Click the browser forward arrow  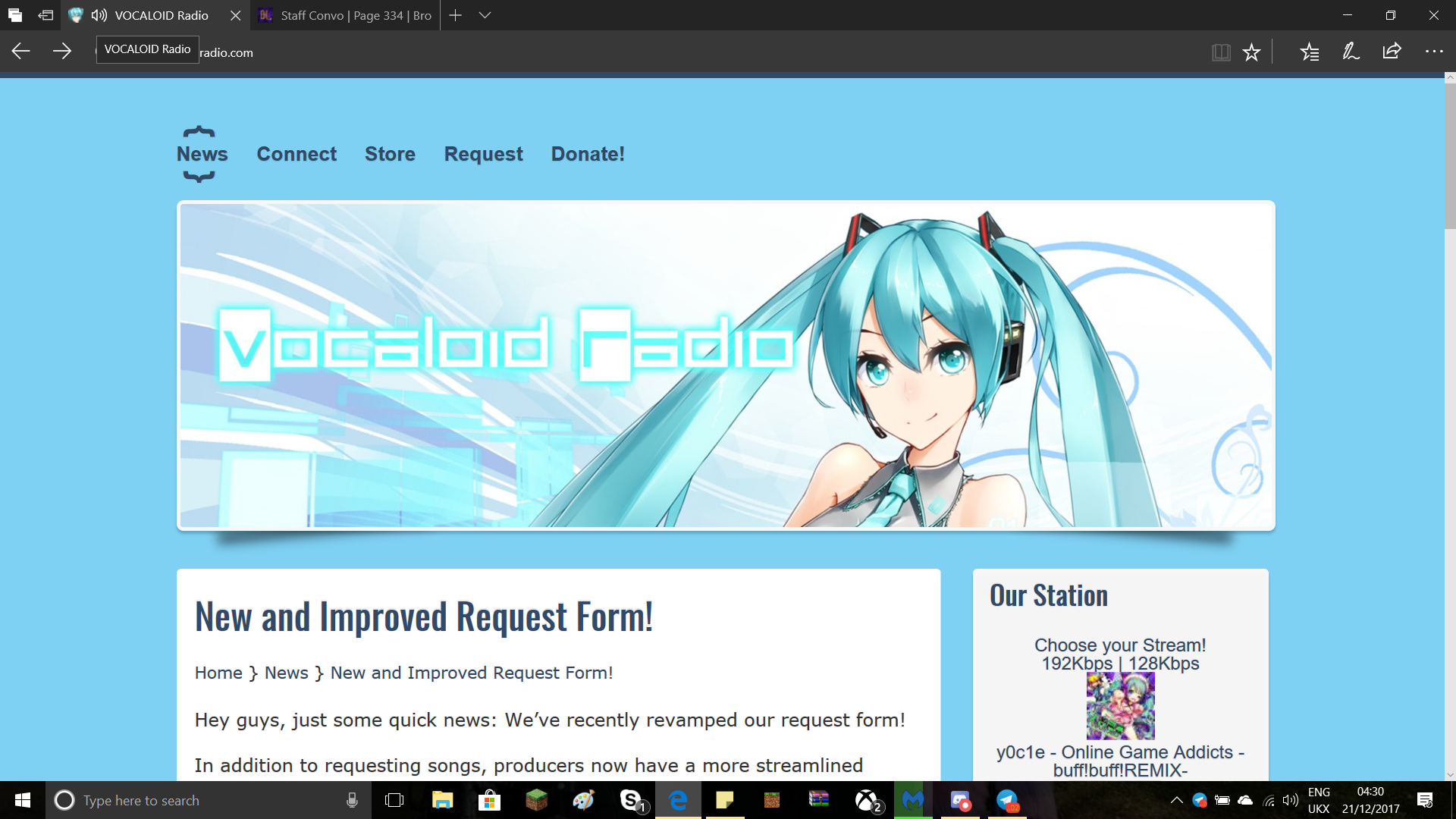point(62,52)
